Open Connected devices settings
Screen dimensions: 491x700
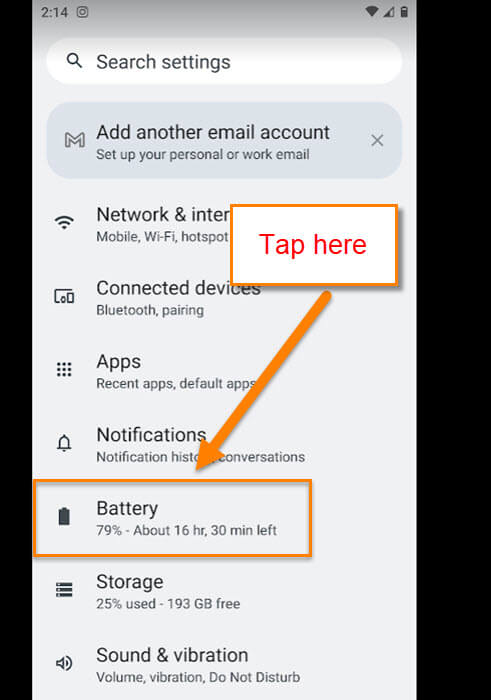point(224,298)
